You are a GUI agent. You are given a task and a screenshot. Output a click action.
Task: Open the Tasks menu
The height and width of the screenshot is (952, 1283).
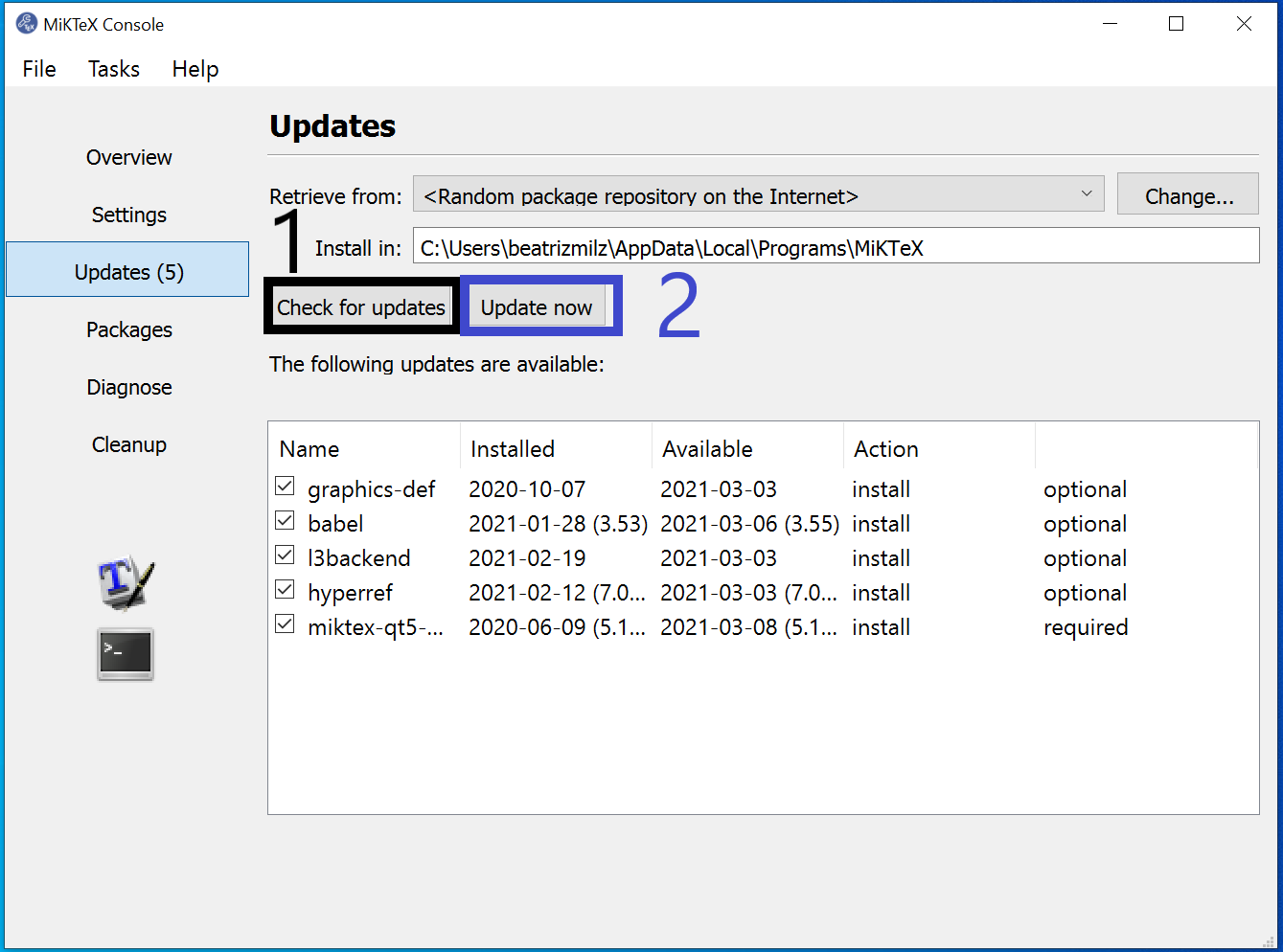(x=114, y=69)
